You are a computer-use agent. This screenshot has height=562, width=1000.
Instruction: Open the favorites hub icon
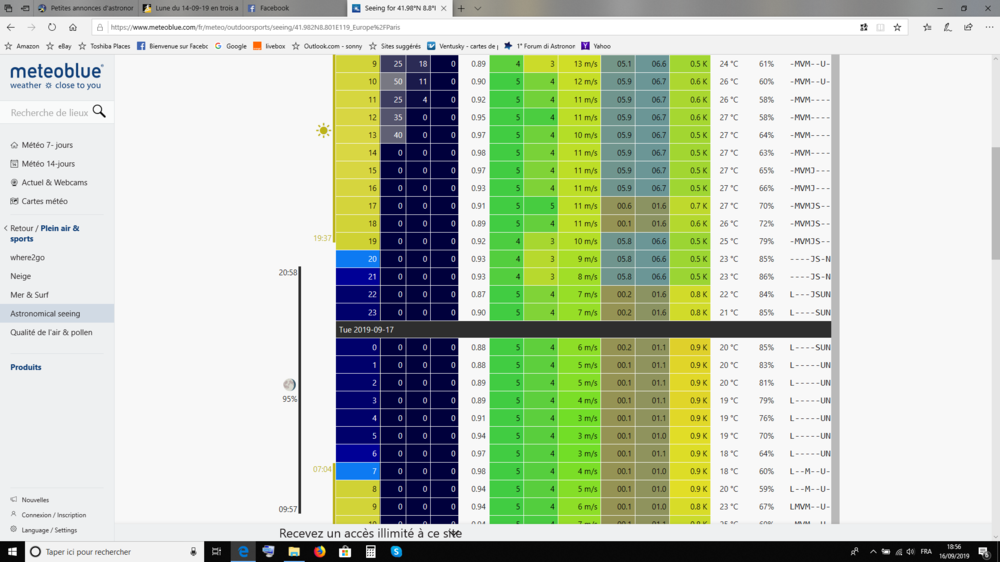[x=927, y=27]
